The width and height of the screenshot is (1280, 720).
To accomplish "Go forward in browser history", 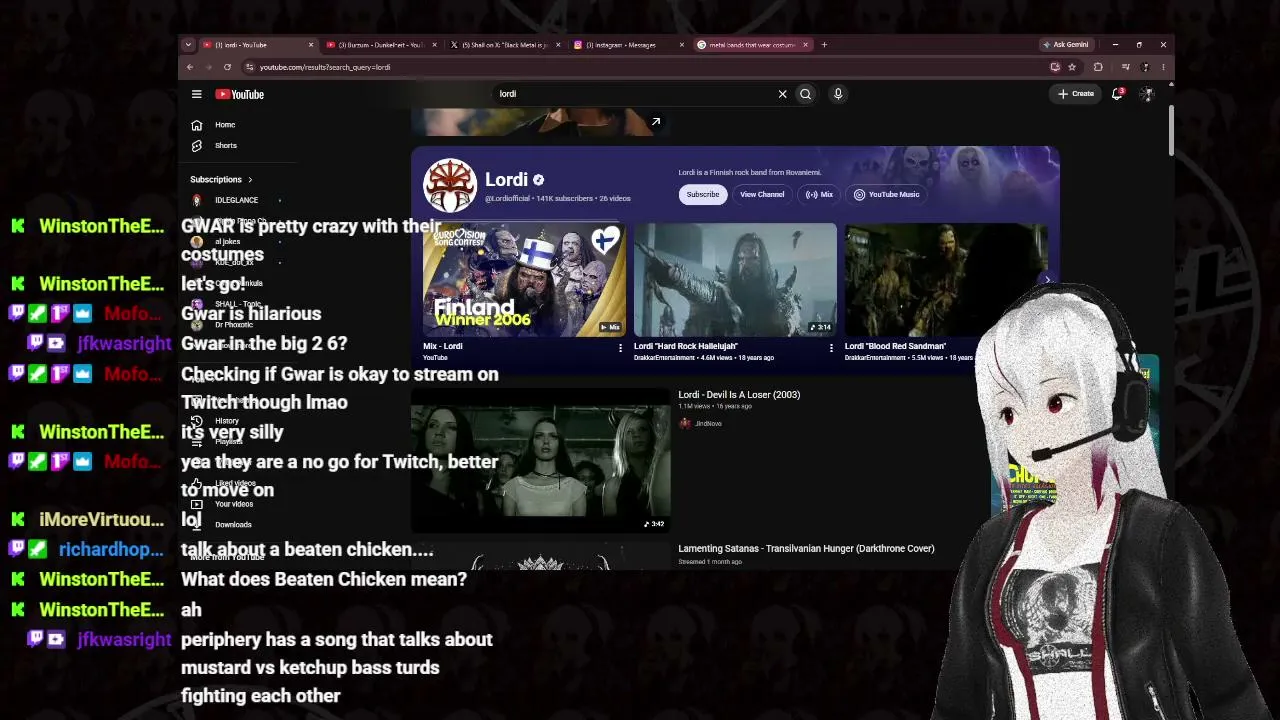I will [208, 67].
